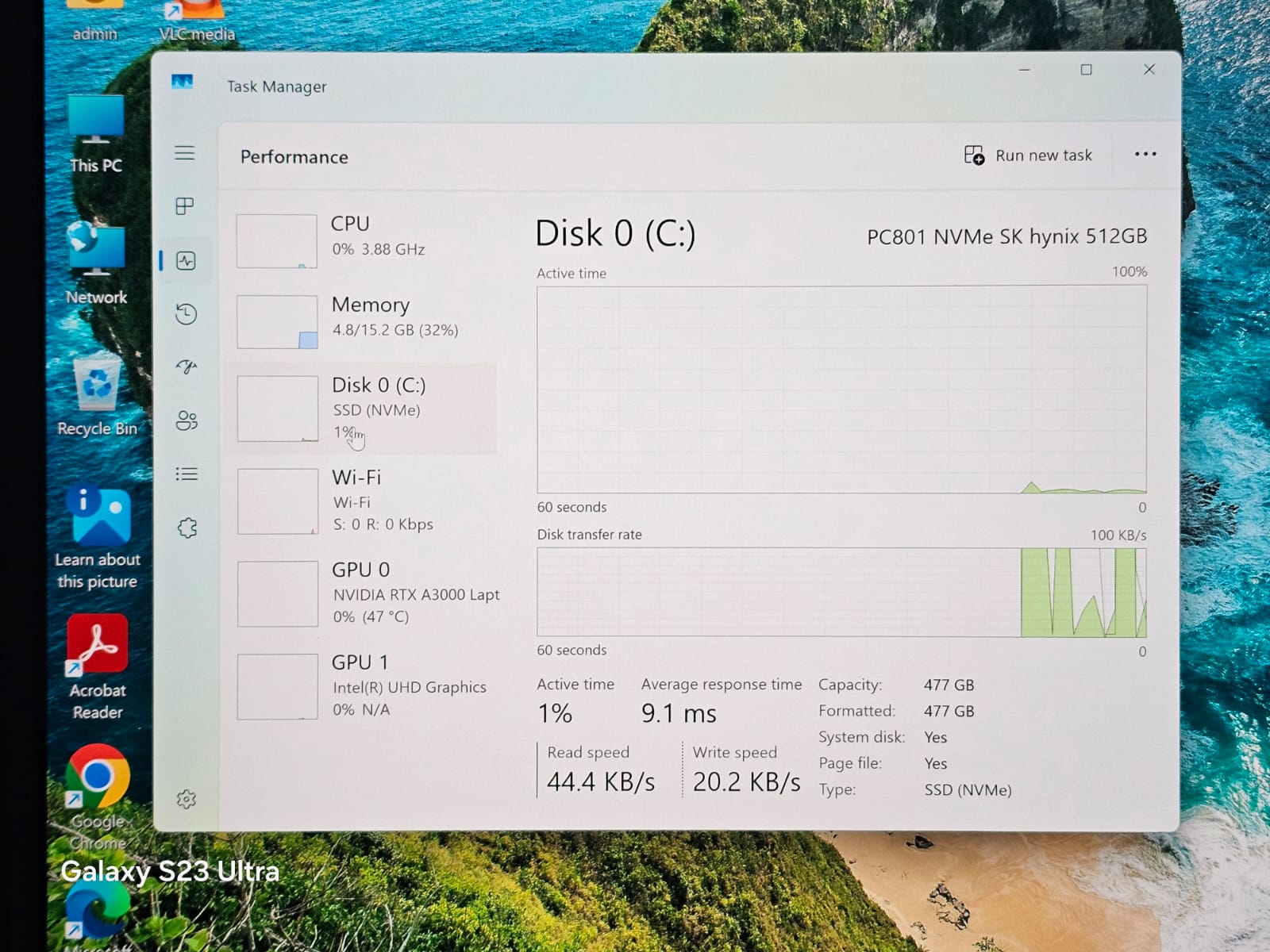Image resolution: width=1270 pixels, height=952 pixels.
Task: Click the Active time graph area
Action: pos(841,390)
